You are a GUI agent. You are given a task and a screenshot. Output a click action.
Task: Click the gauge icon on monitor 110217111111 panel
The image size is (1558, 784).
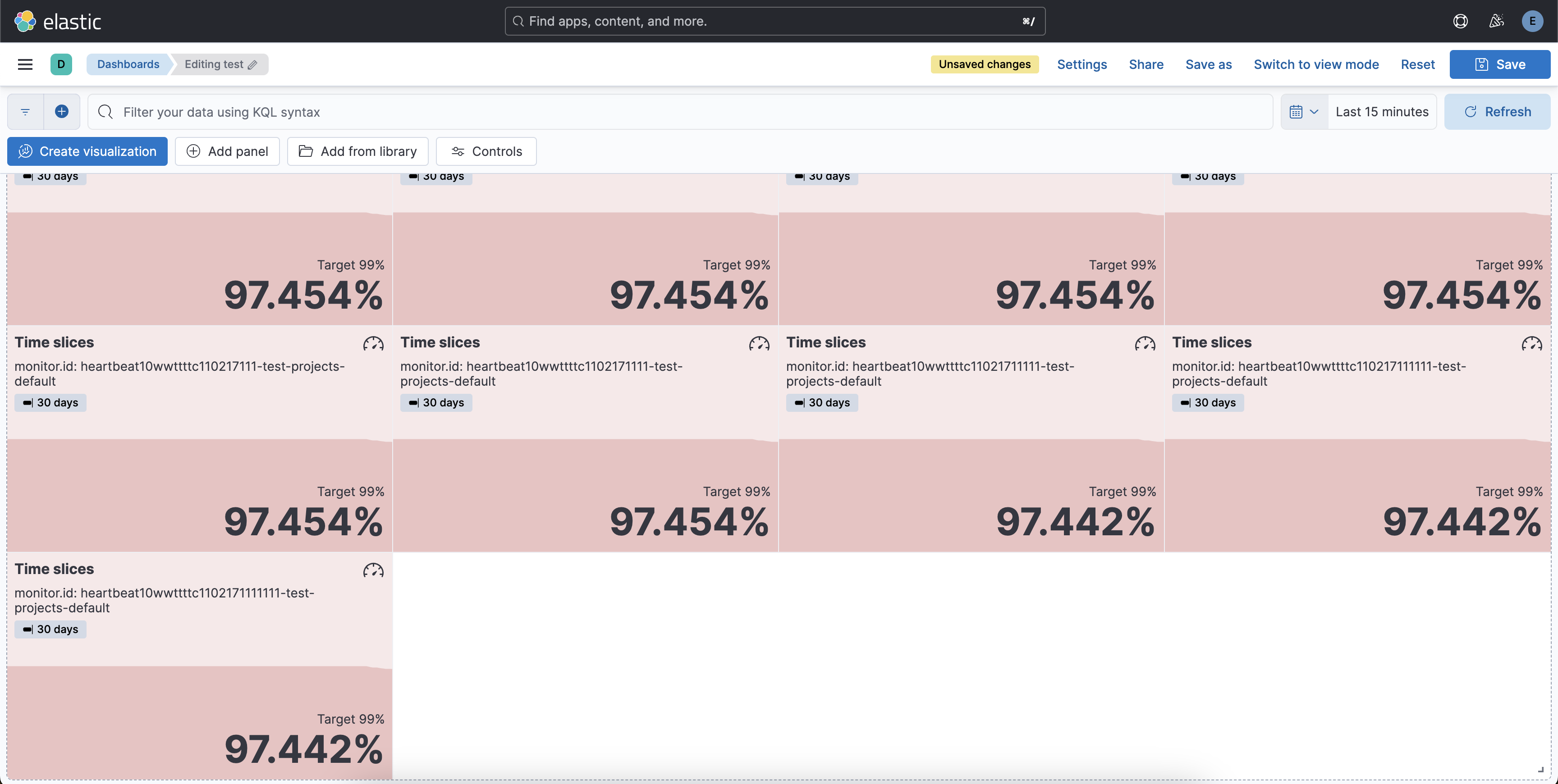(x=1531, y=343)
